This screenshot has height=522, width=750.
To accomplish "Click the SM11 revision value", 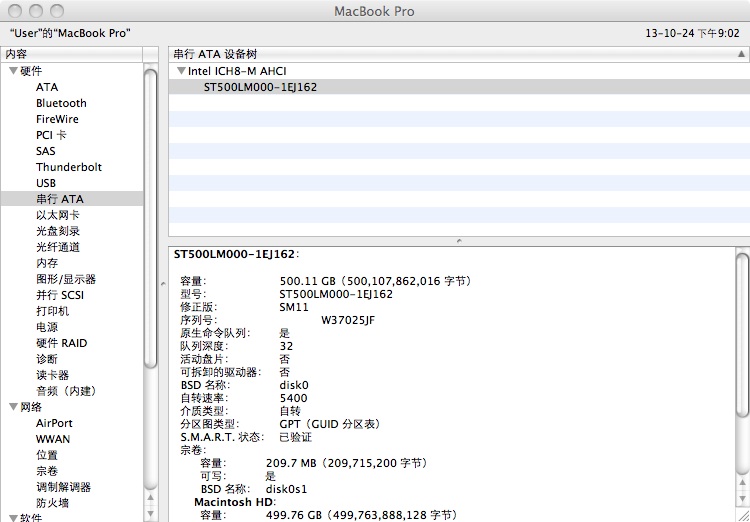I will [x=294, y=307].
